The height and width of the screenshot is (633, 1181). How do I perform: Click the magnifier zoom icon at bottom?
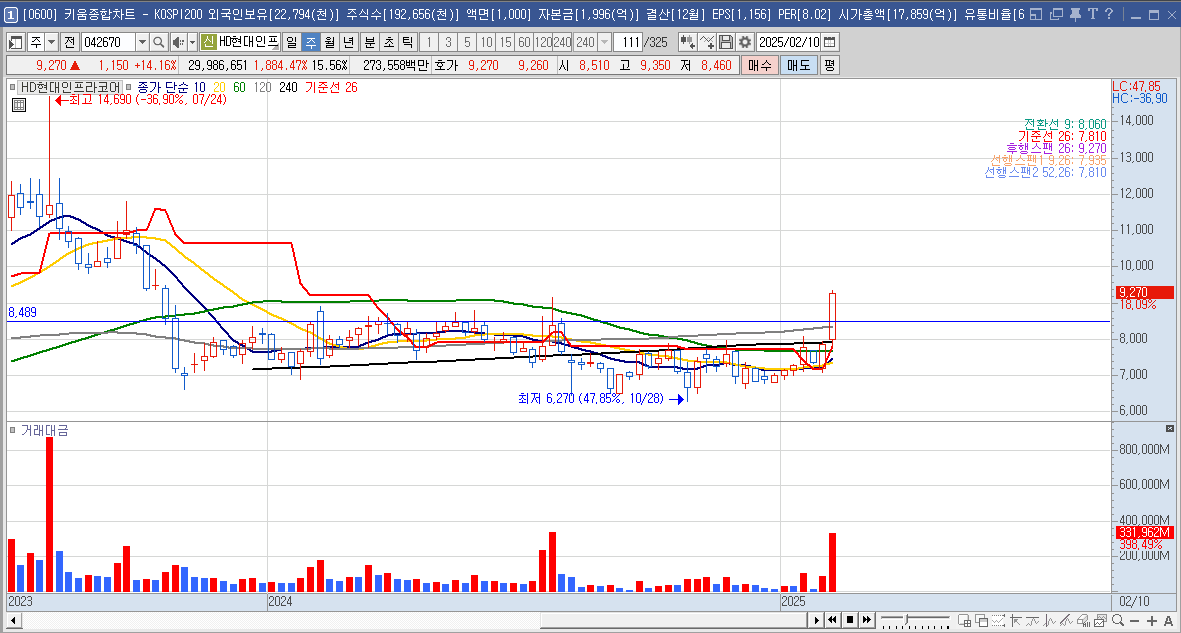1118,620
